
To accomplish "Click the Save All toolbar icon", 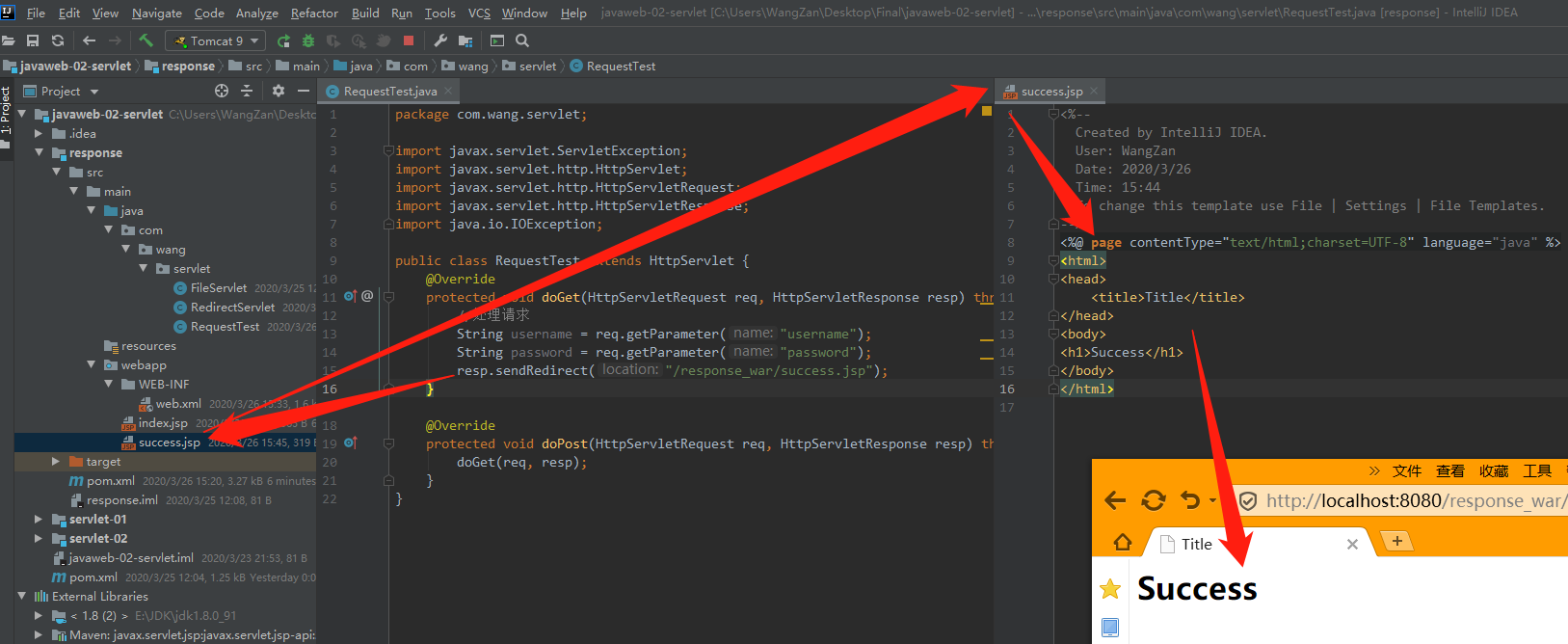I will pos(33,40).
